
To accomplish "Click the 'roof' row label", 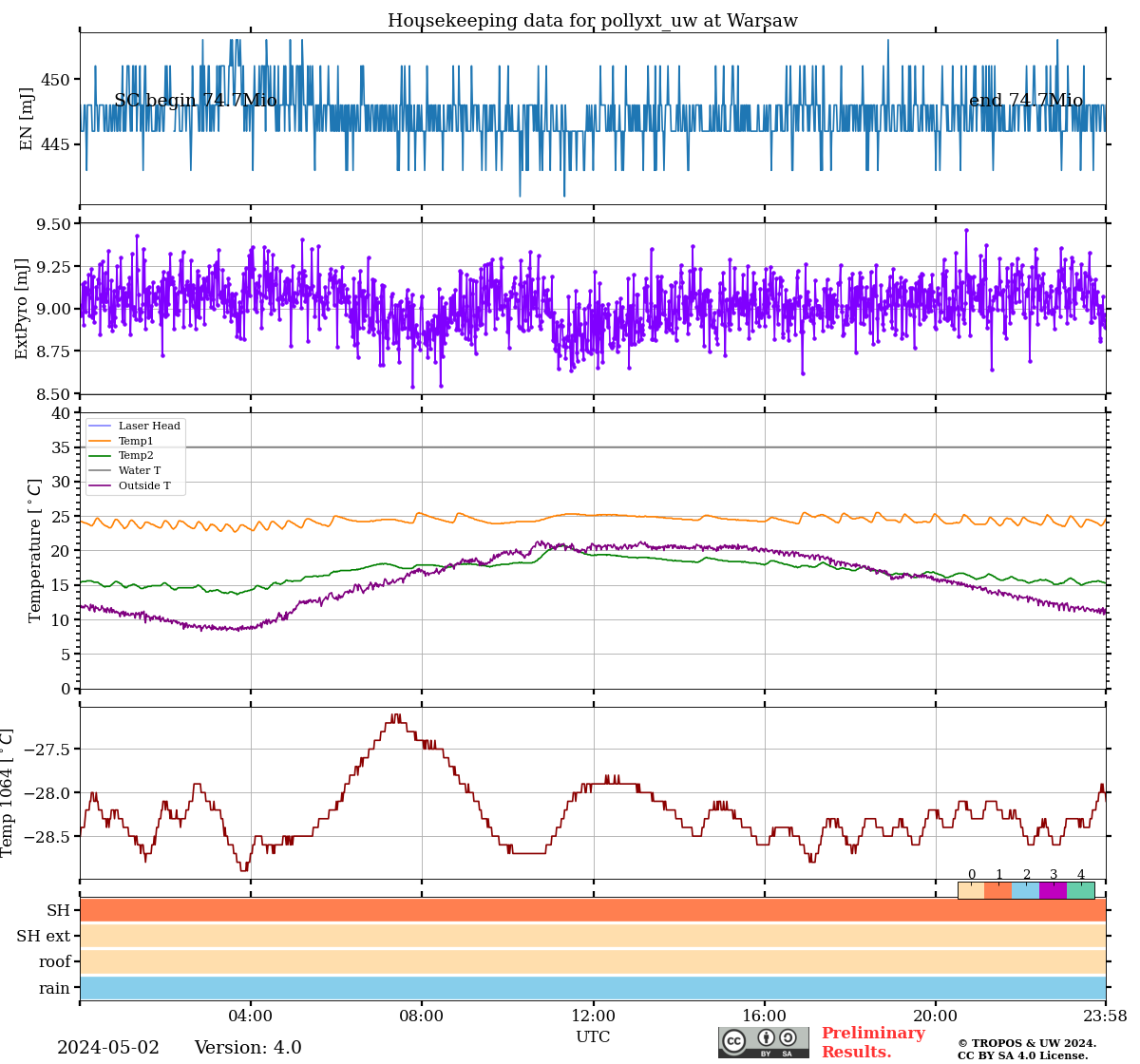I will (x=55, y=962).
